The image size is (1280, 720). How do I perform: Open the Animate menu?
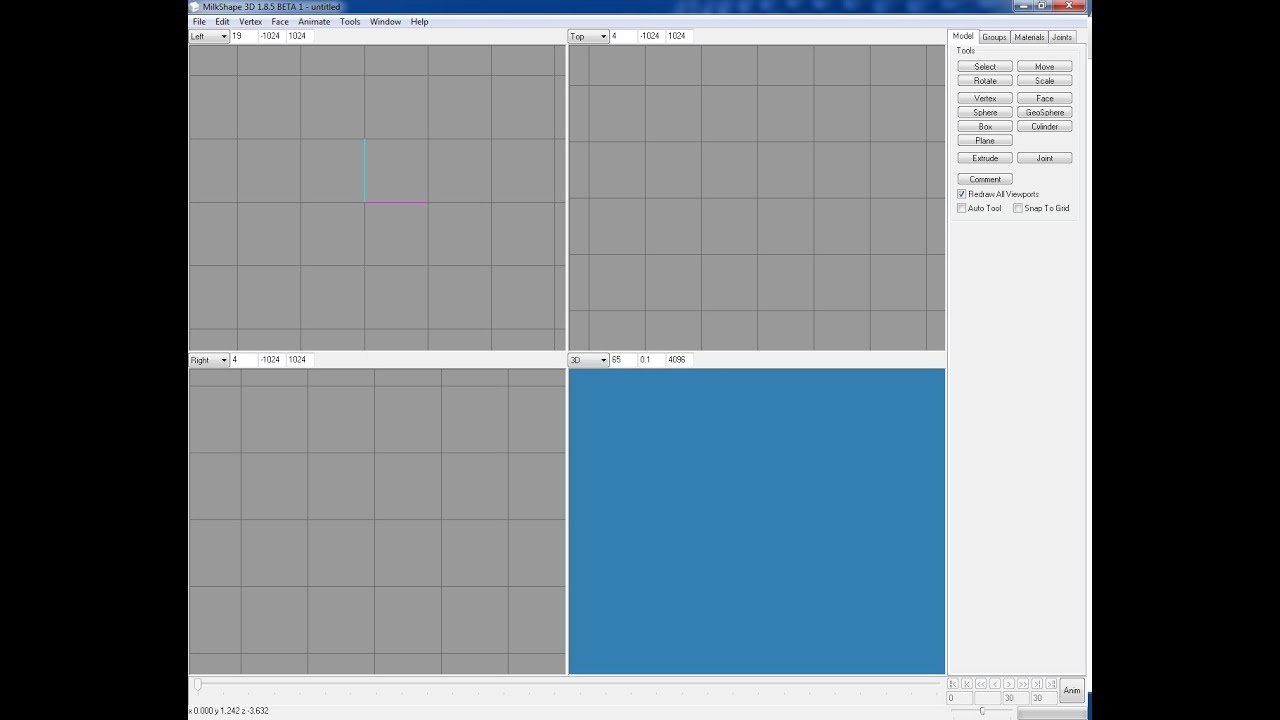(x=314, y=21)
